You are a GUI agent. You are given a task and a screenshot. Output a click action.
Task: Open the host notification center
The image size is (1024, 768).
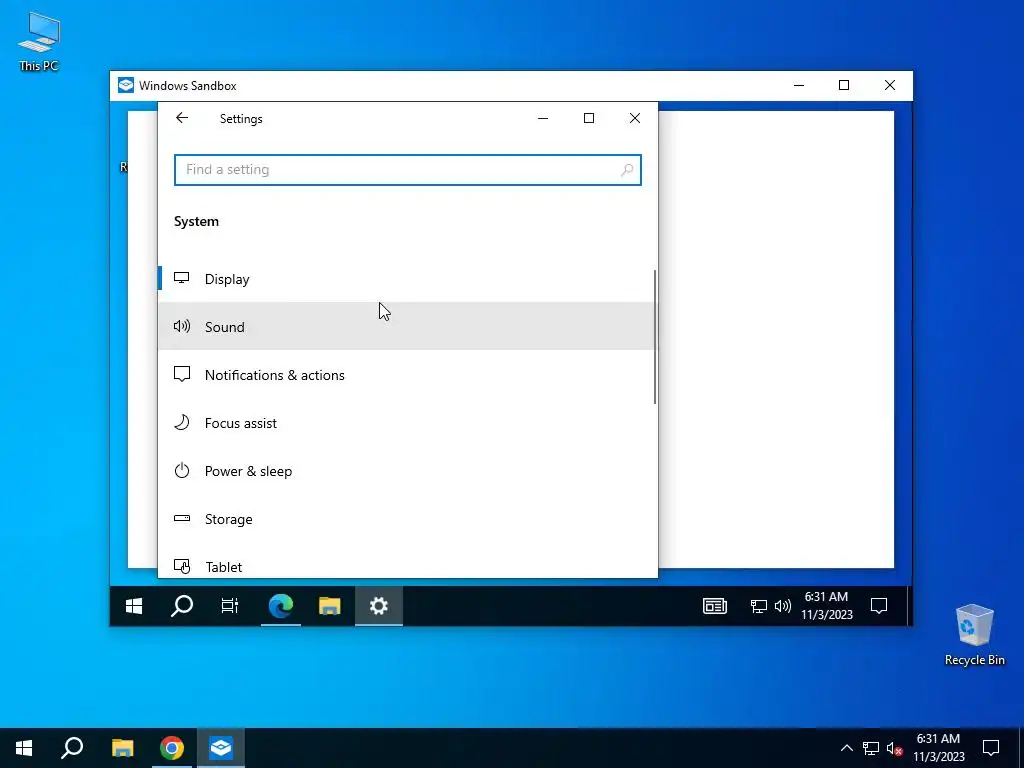[x=991, y=748]
